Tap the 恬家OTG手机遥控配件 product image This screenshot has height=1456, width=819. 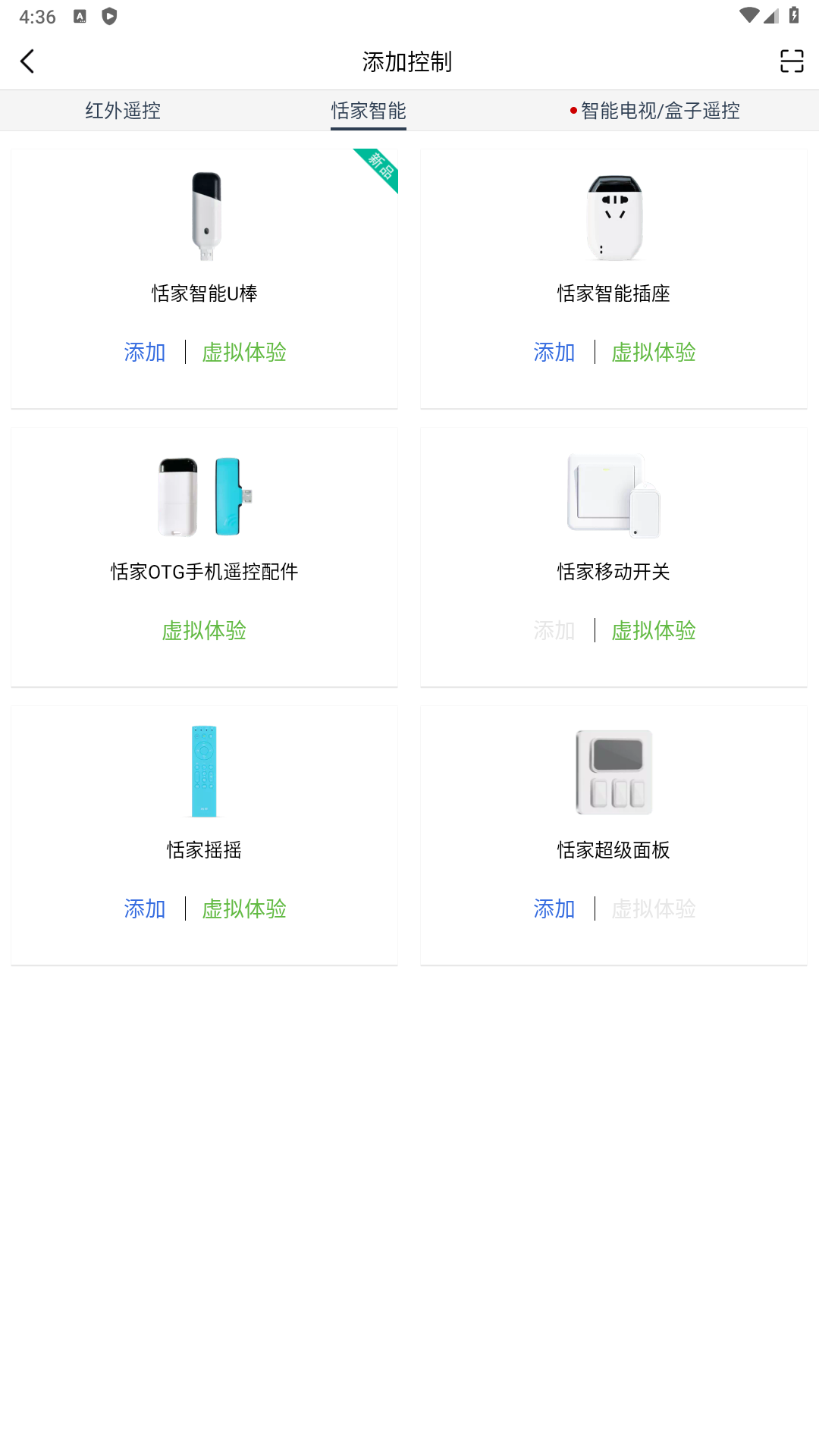coord(205,497)
